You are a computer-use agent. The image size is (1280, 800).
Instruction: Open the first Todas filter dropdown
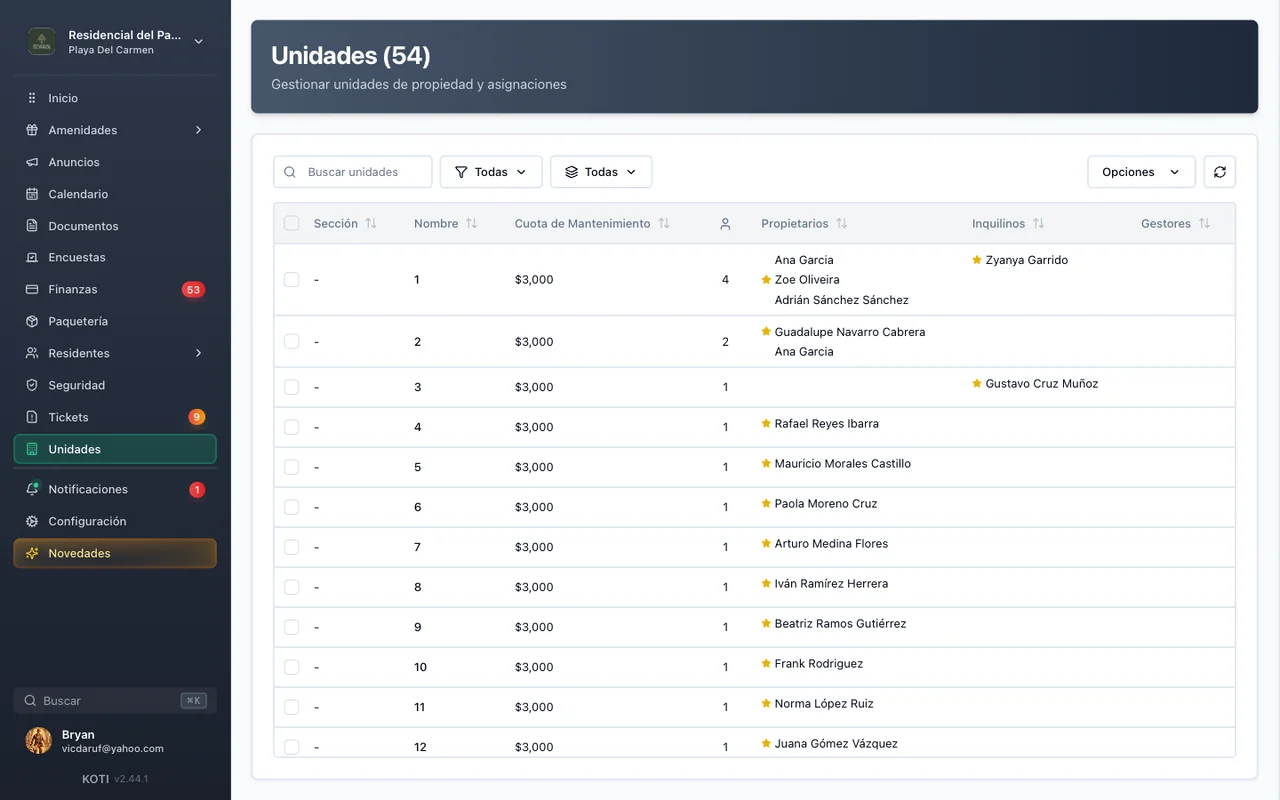[x=491, y=172]
